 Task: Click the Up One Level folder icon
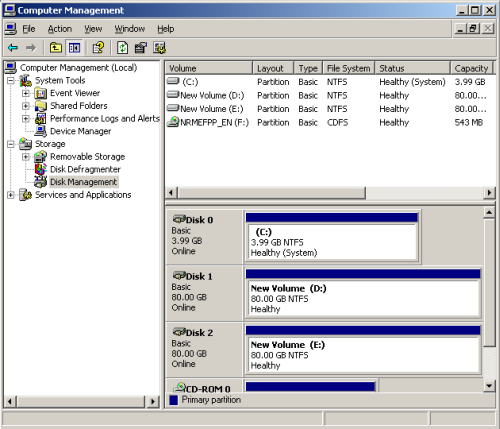coord(56,48)
